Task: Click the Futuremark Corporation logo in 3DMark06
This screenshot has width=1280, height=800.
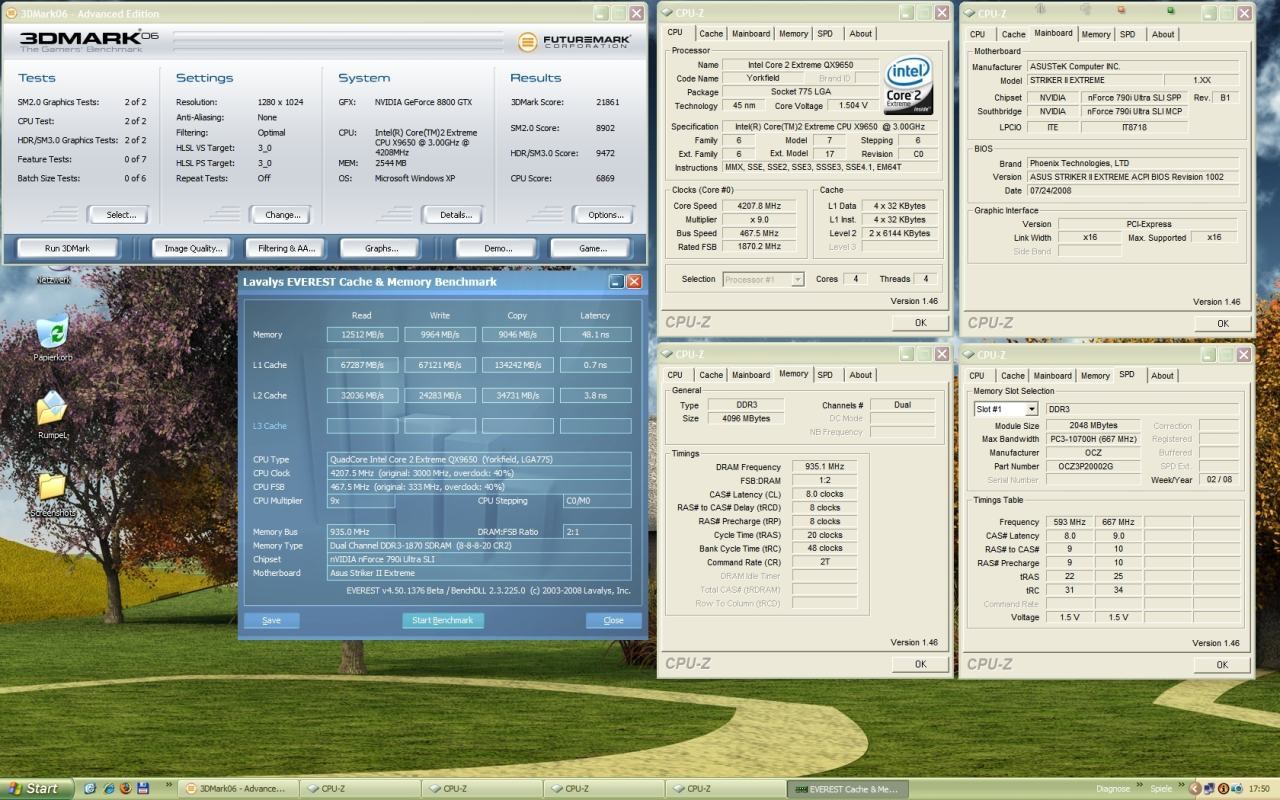Action: coord(573,42)
